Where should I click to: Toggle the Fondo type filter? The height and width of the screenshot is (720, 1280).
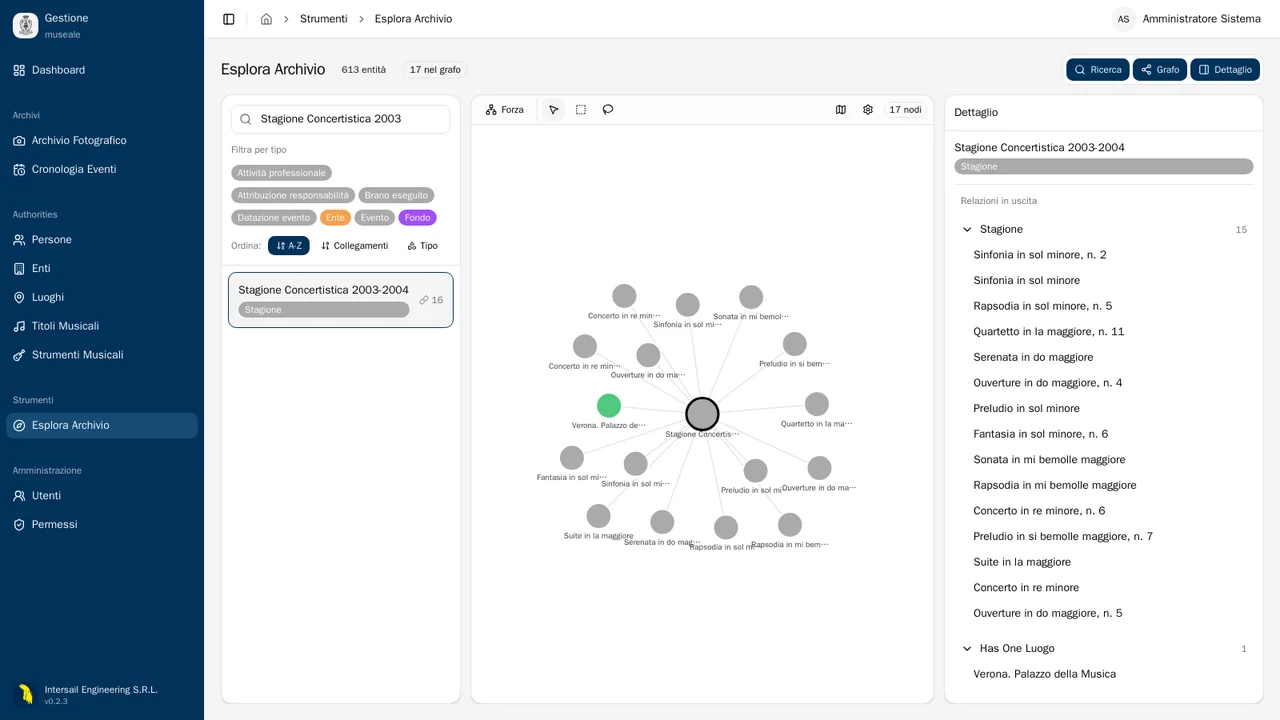click(x=418, y=218)
